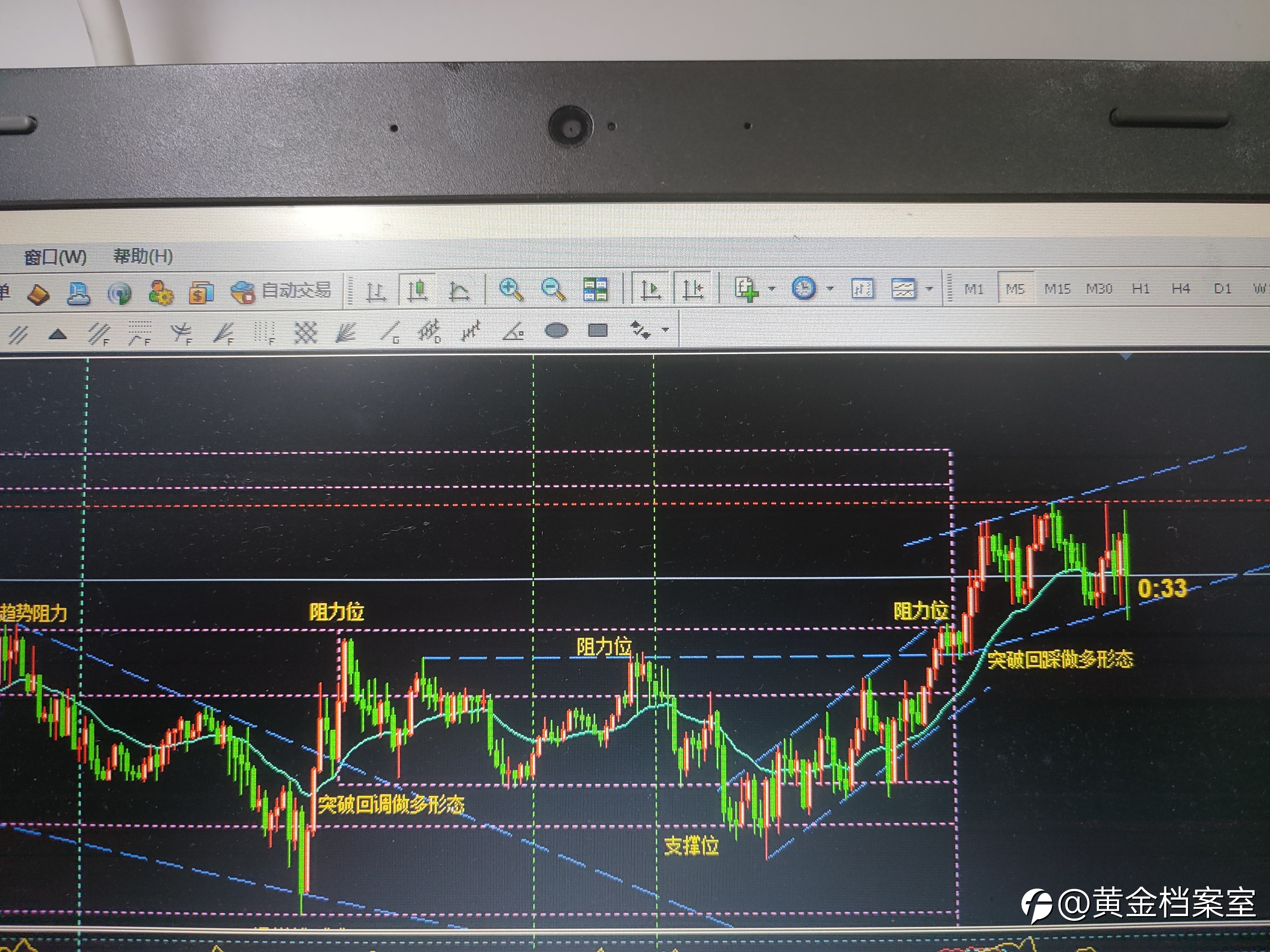Select the Fibonacci channel tool

[x=99, y=334]
